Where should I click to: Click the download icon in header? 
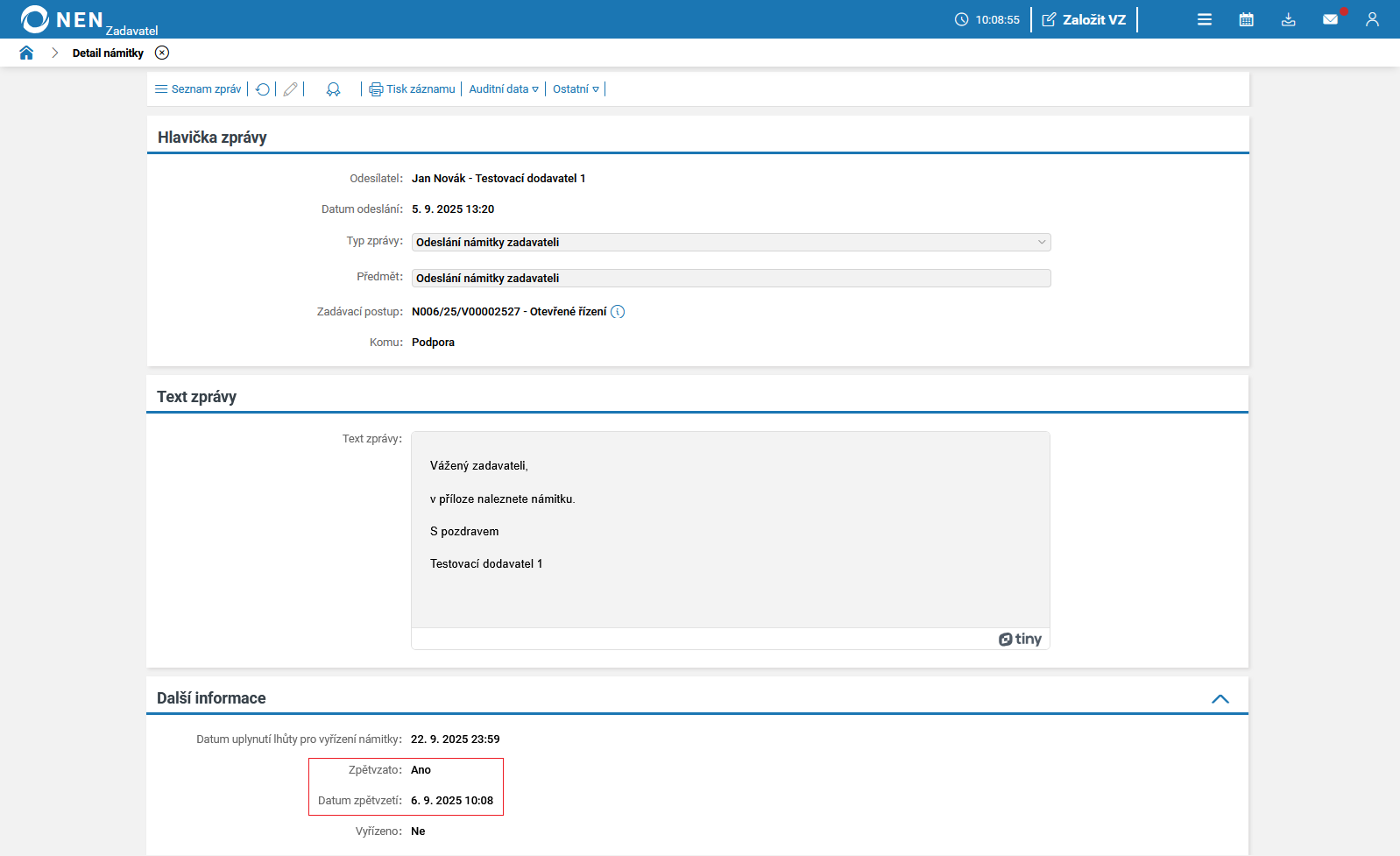tap(1289, 19)
